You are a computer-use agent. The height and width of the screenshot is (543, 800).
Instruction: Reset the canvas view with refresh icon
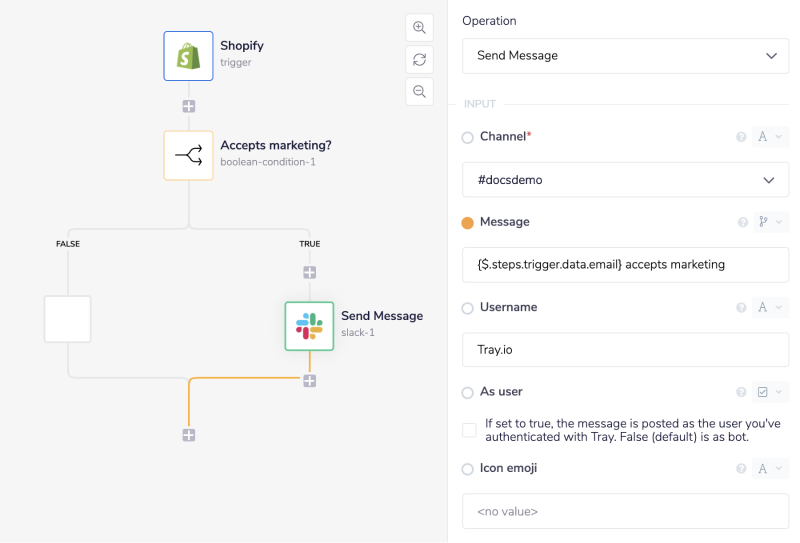[x=420, y=59]
